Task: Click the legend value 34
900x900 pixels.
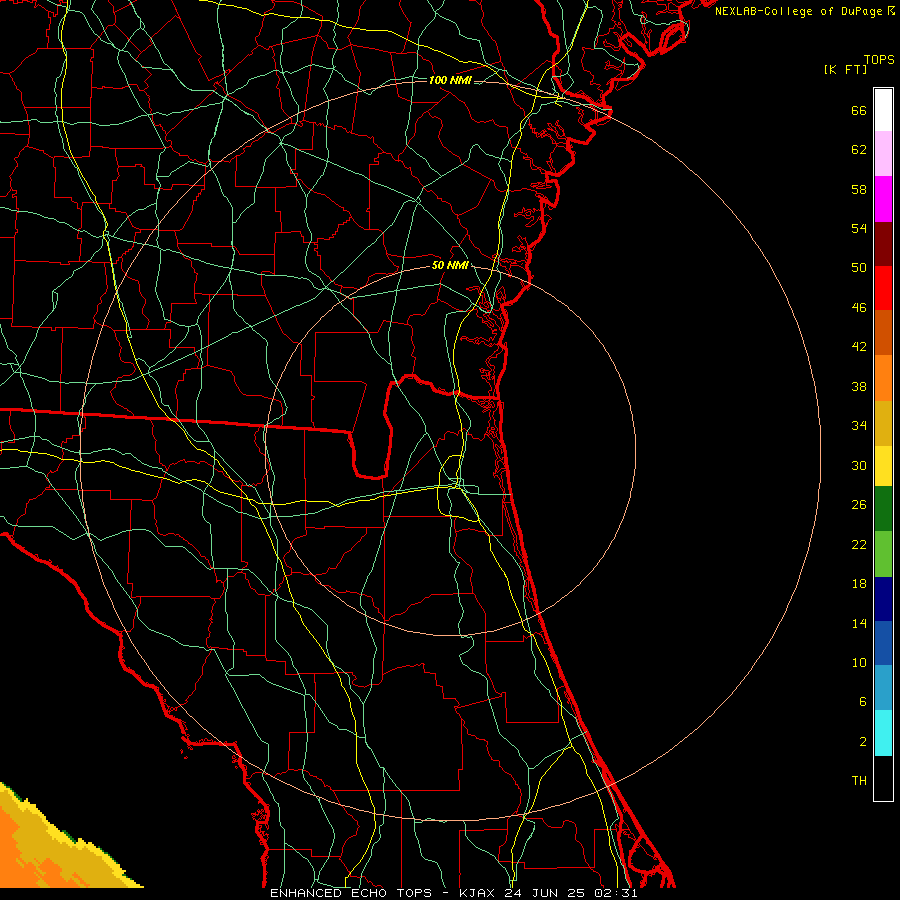Action: (x=859, y=426)
